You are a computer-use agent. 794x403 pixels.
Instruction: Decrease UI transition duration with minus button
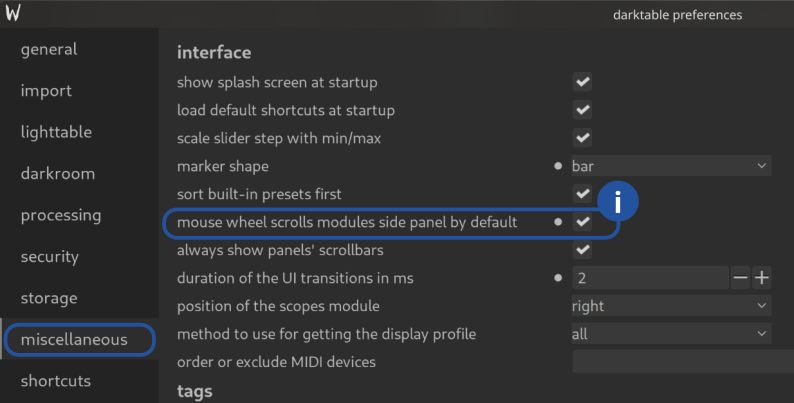740,277
